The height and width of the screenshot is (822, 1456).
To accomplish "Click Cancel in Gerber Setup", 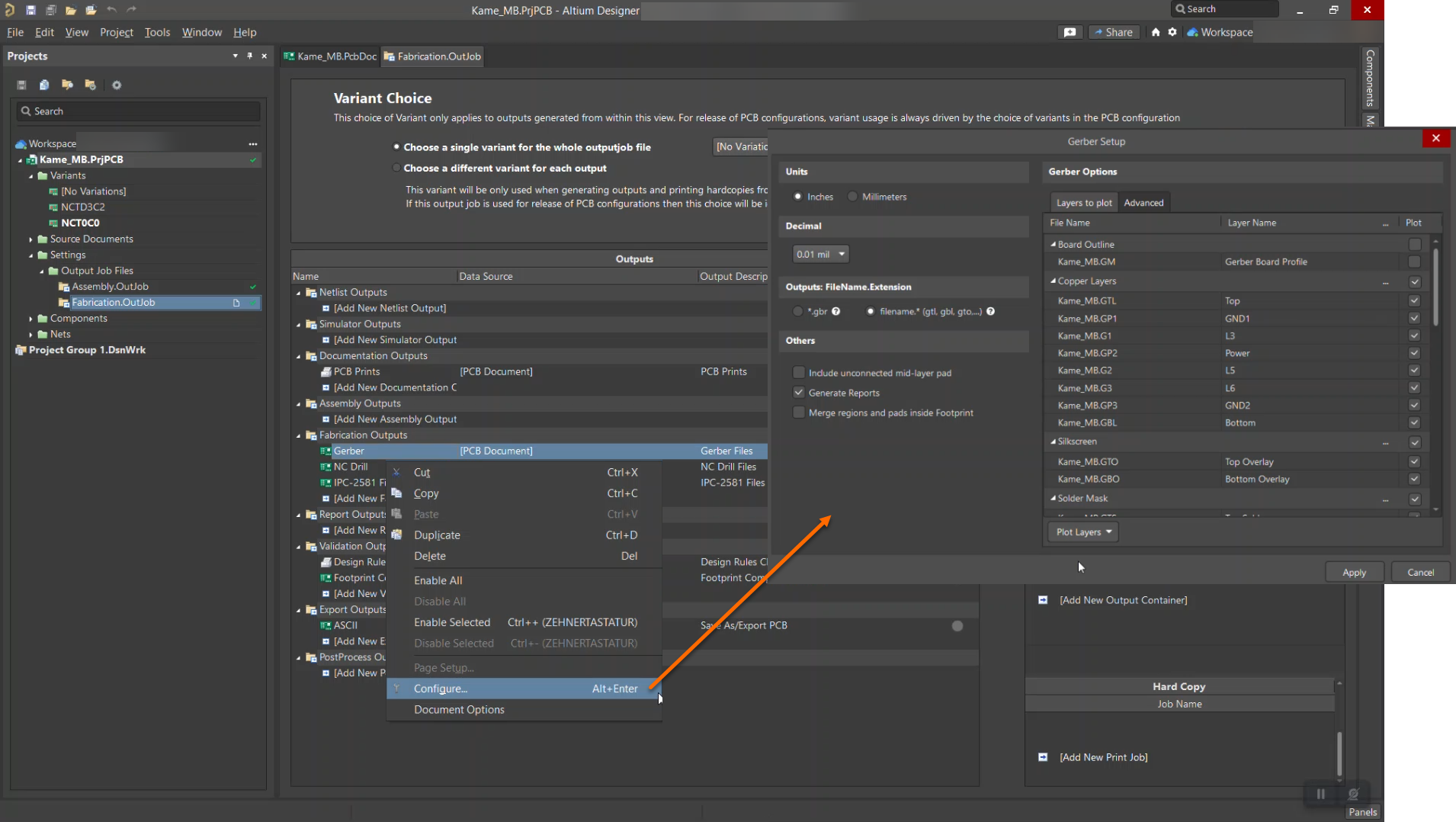I will pos(1420,573).
